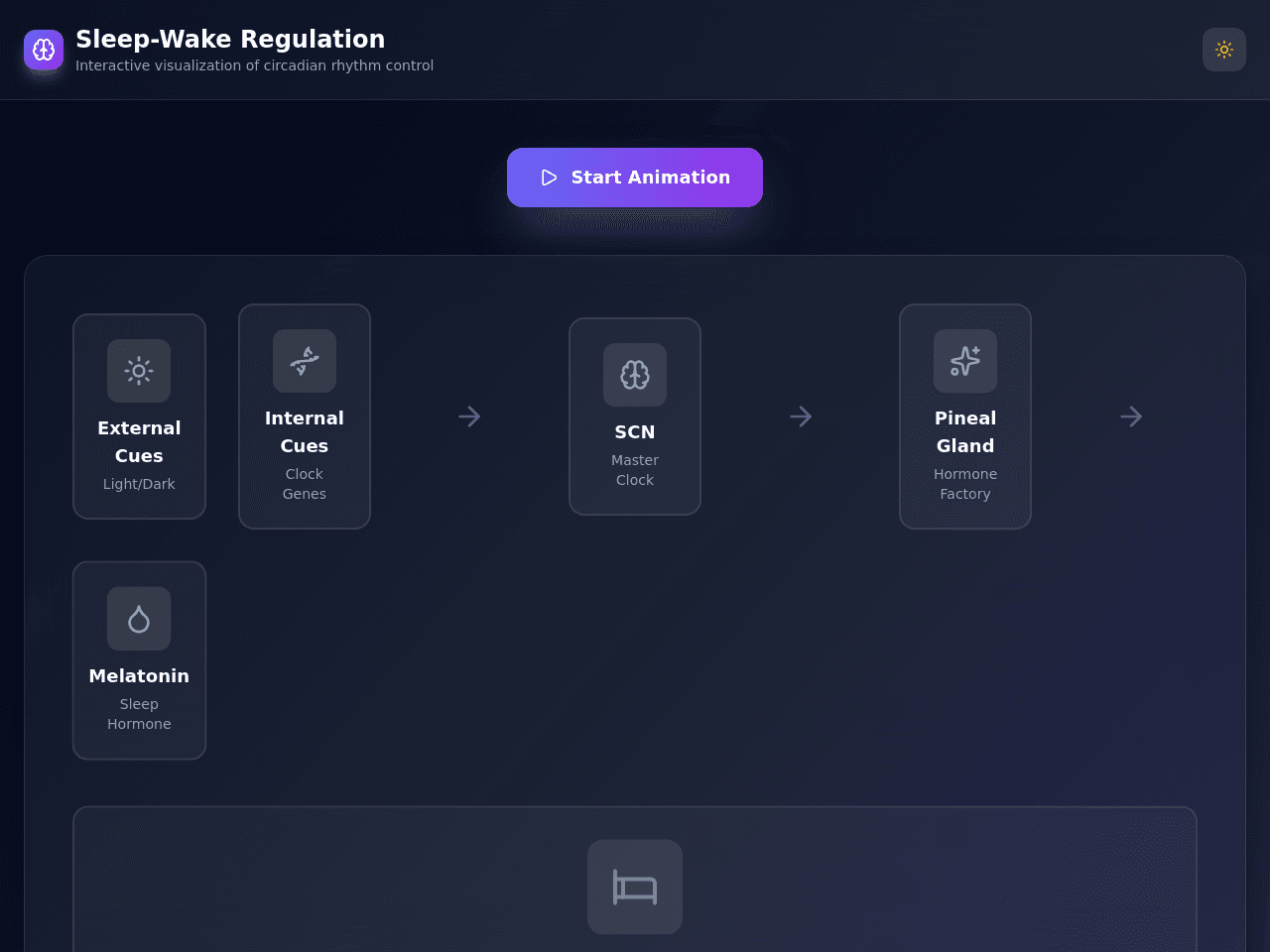Image resolution: width=1270 pixels, height=952 pixels.
Task: Start the animation
Action: point(635,178)
